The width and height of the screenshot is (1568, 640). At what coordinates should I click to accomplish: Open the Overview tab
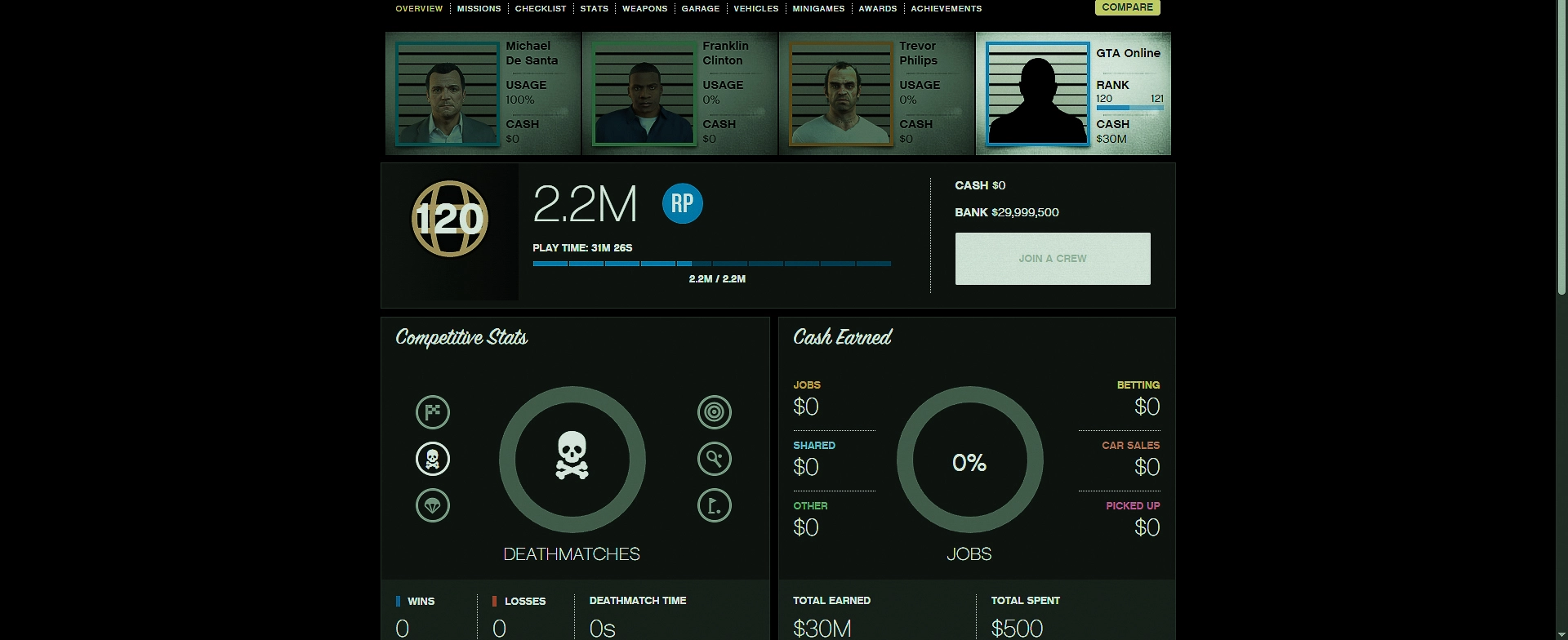[x=419, y=8]
